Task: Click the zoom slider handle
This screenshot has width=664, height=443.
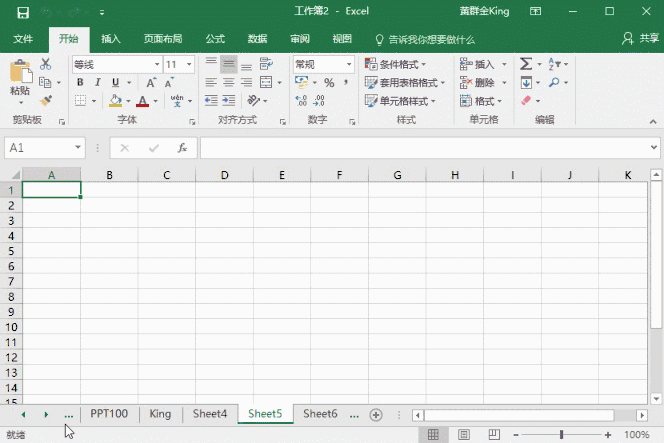Action: [562, 435]
